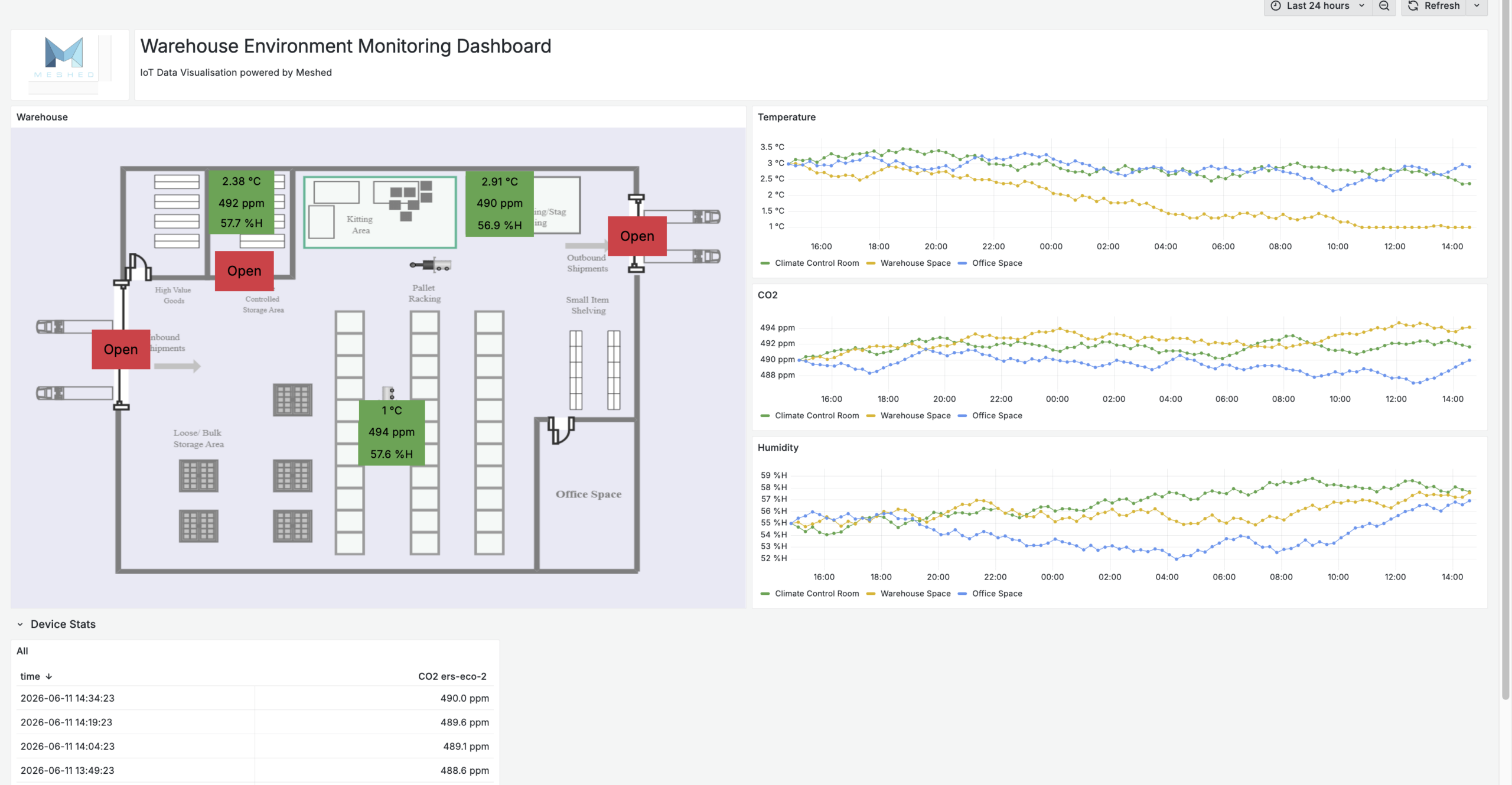Image resolution: width=1512 pixels, height=785 pixels.
Task: Open the CO2 panel title menu
Action: click(x=767, y=295)
